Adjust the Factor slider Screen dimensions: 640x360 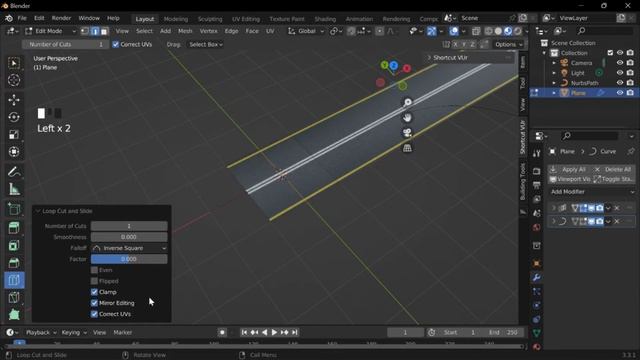pyautogui.click(x=129, y=259)
